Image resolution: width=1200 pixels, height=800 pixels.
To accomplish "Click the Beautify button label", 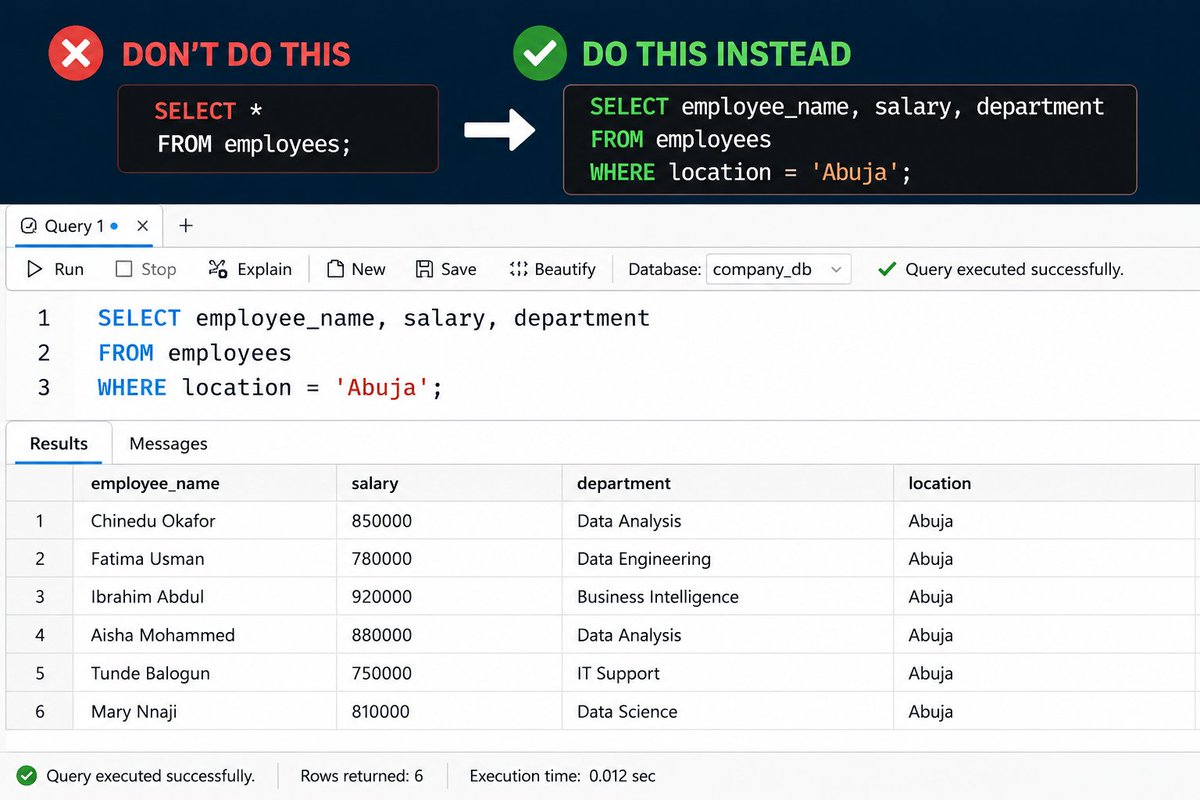I will tap(565, 269).
